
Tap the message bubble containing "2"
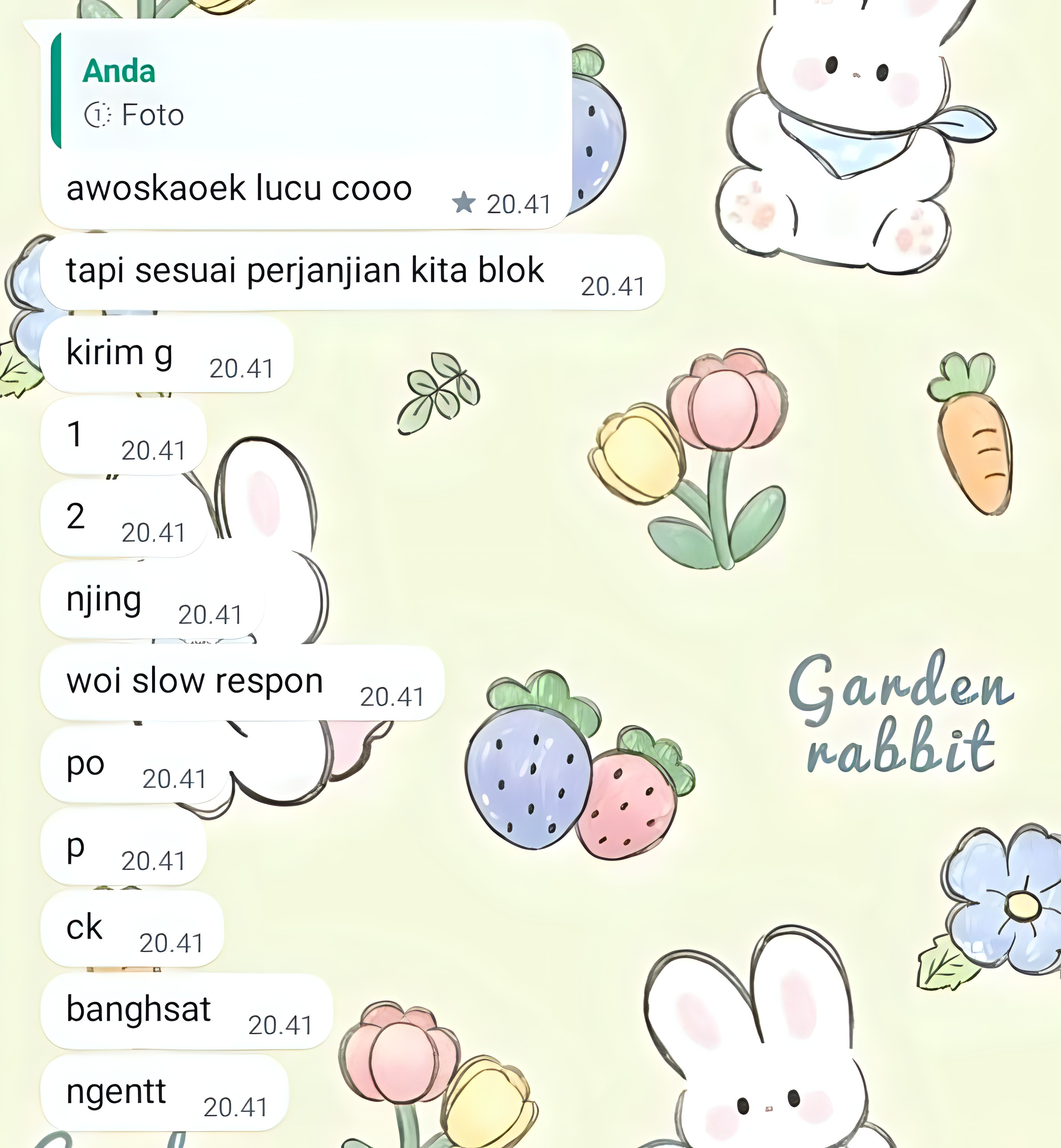click(x=123, y=519)
